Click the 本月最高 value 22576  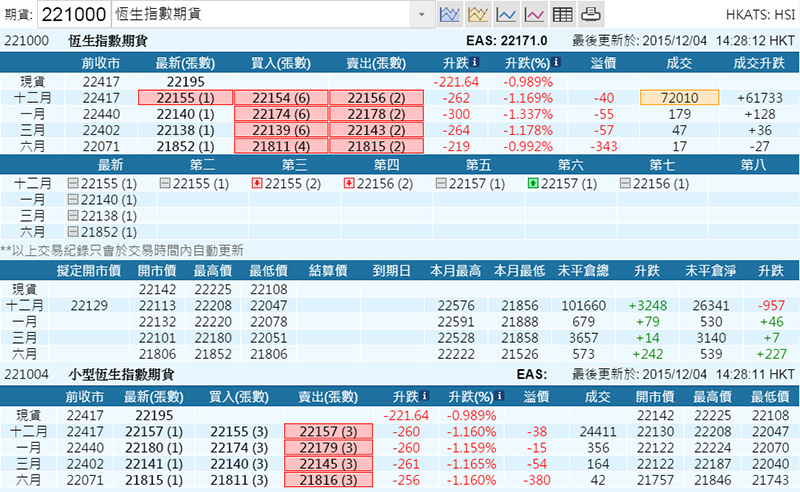[x=456, y=305]
